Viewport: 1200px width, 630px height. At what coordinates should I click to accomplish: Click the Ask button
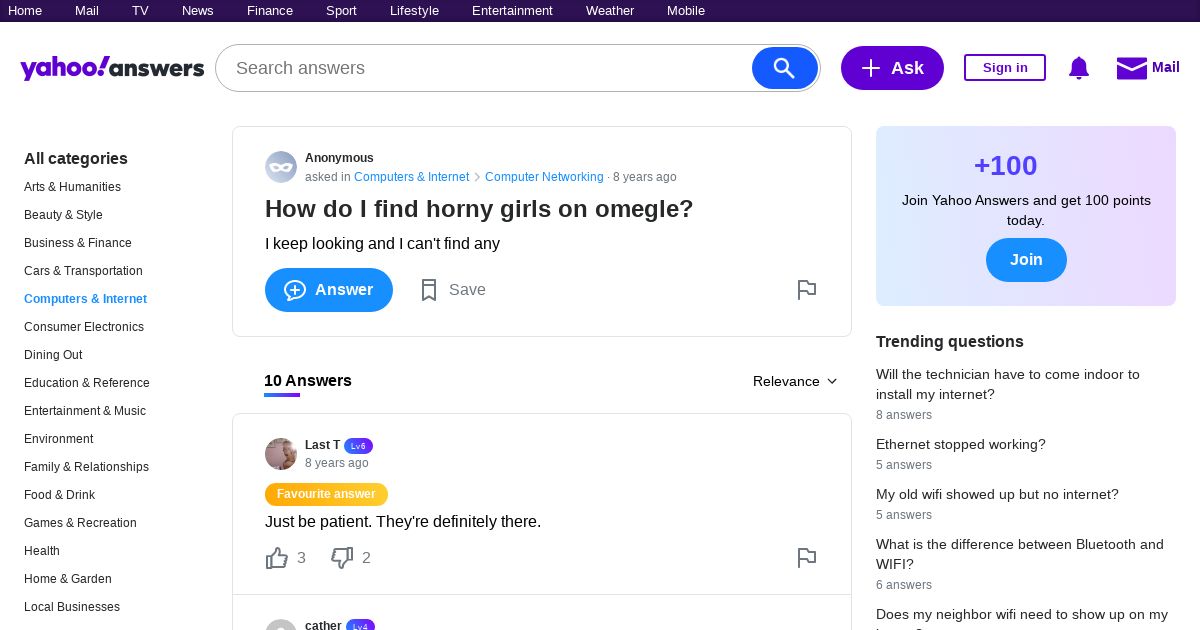pyautogui.click(x=892, y=68)
